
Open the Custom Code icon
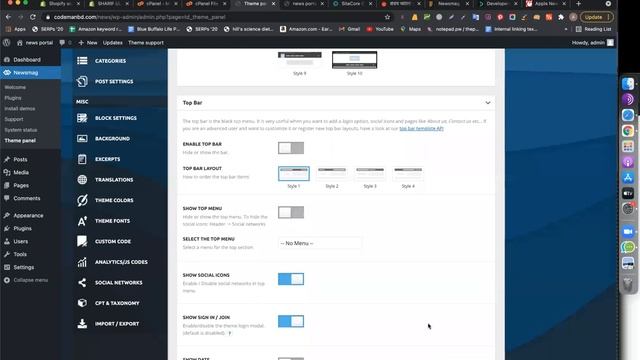(x=82, y=241)
